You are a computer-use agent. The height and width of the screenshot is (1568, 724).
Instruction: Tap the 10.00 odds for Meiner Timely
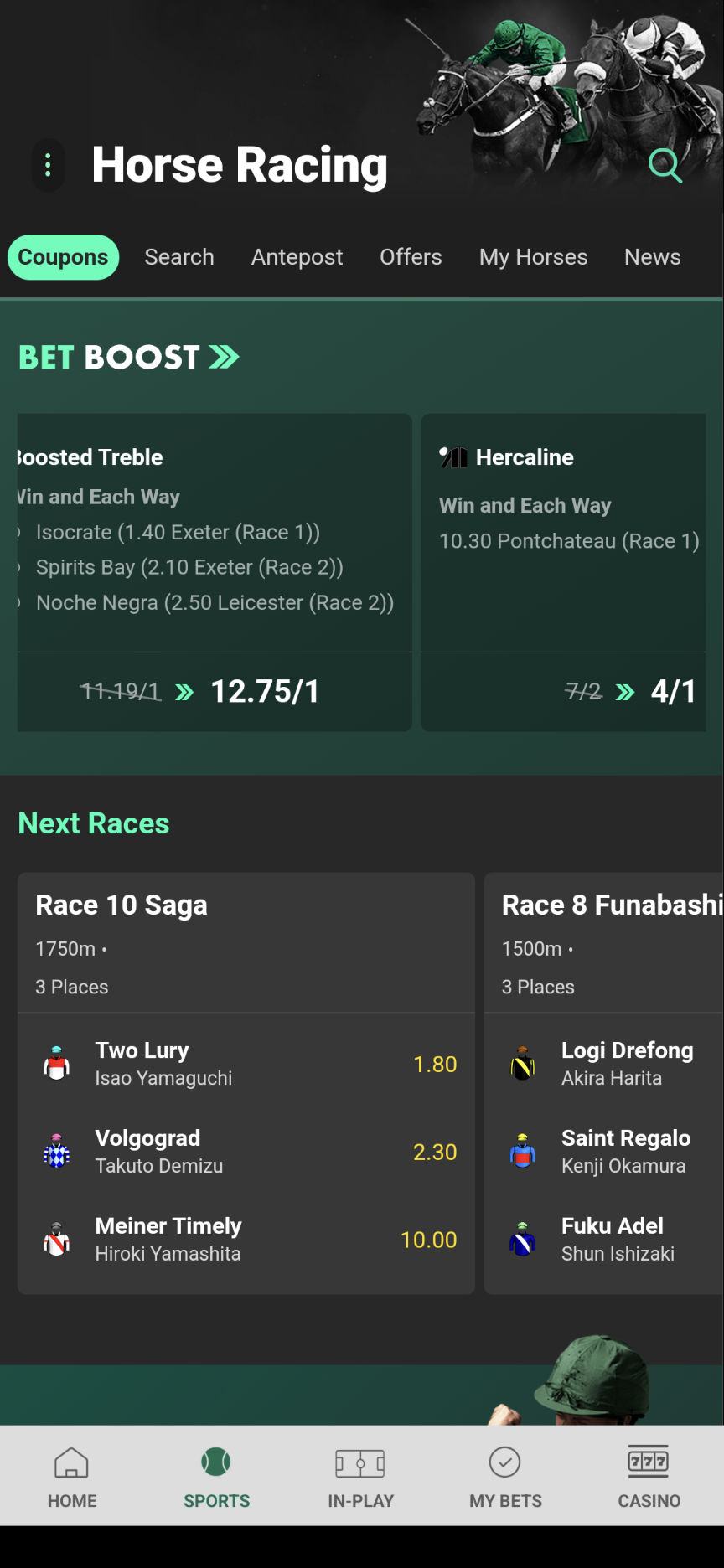click(430, 1240)
